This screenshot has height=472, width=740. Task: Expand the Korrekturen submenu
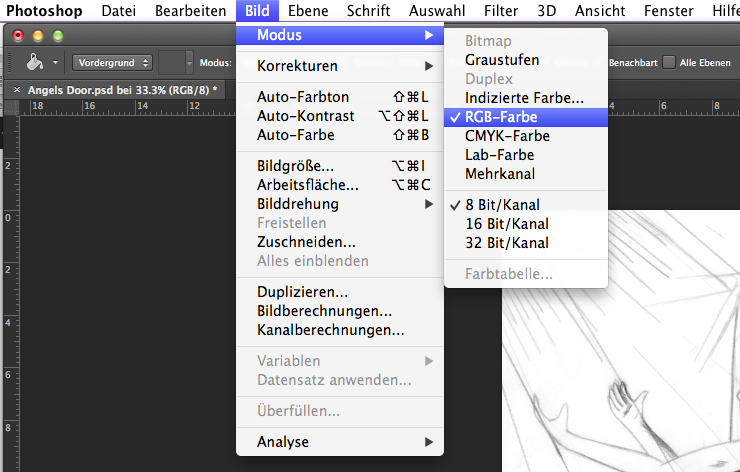340,66
